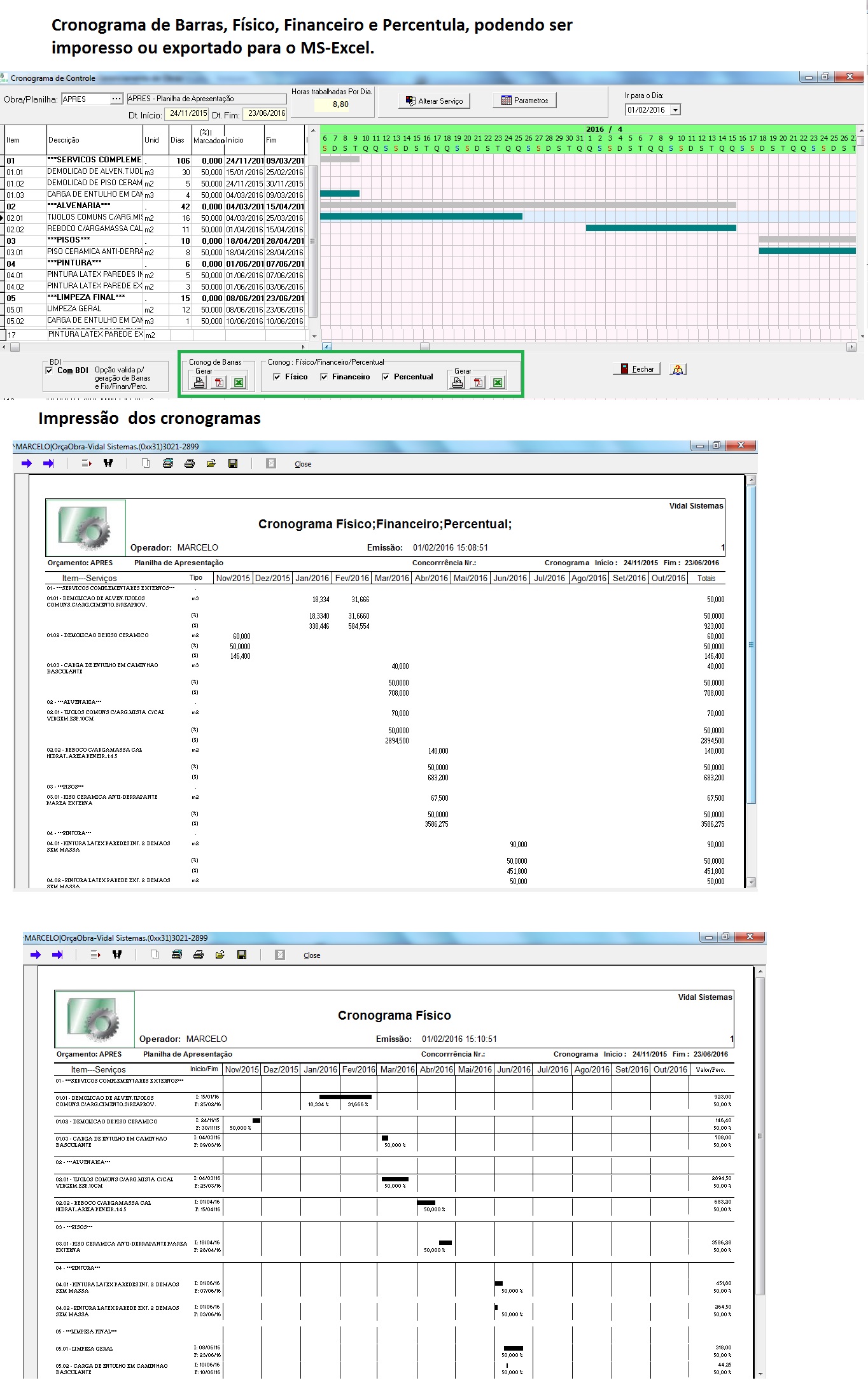
Task: Expand the Ir para o Dia date dropdown
Action: [675, 110]
